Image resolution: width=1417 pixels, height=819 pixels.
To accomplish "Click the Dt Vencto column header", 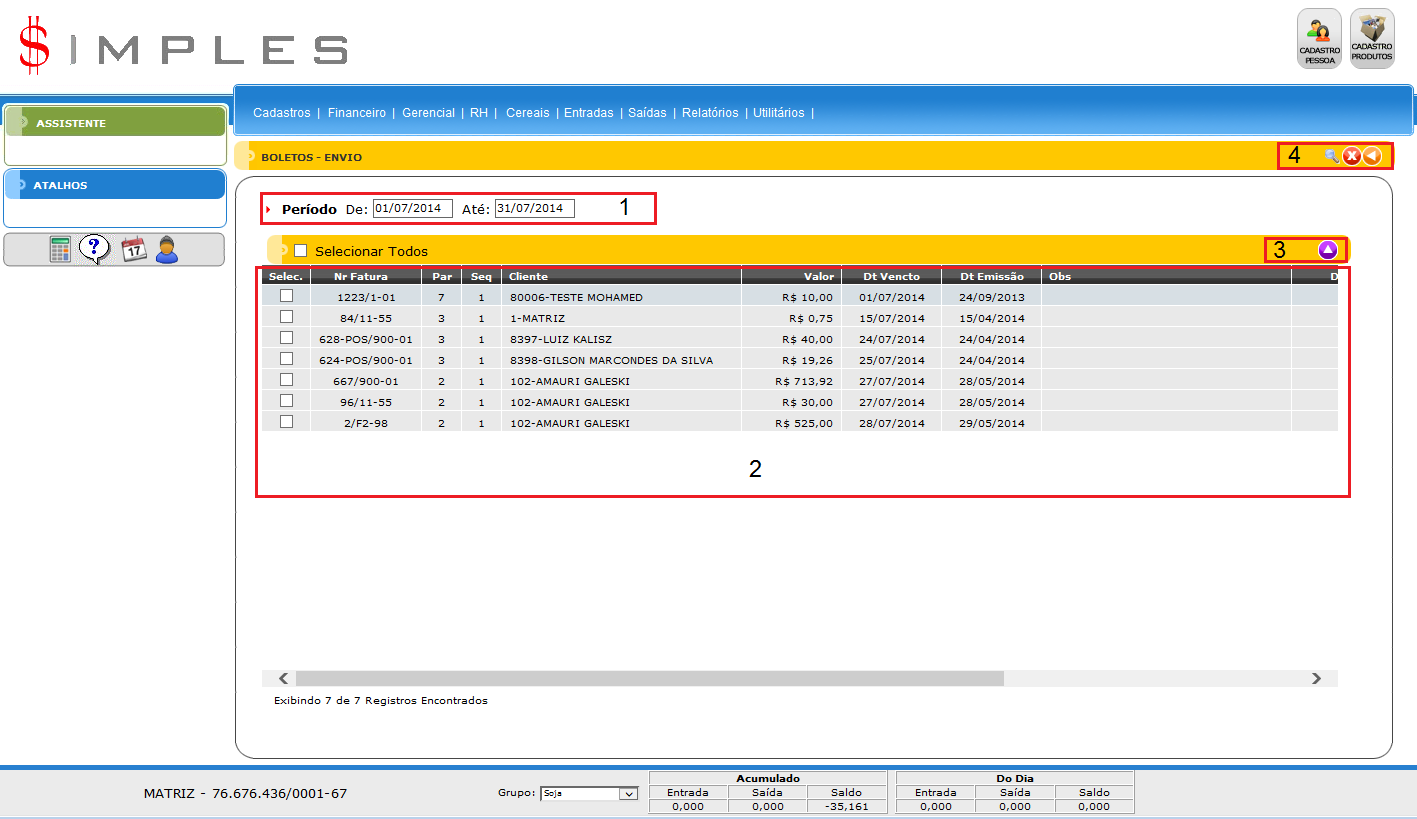I will coord(890,276).
